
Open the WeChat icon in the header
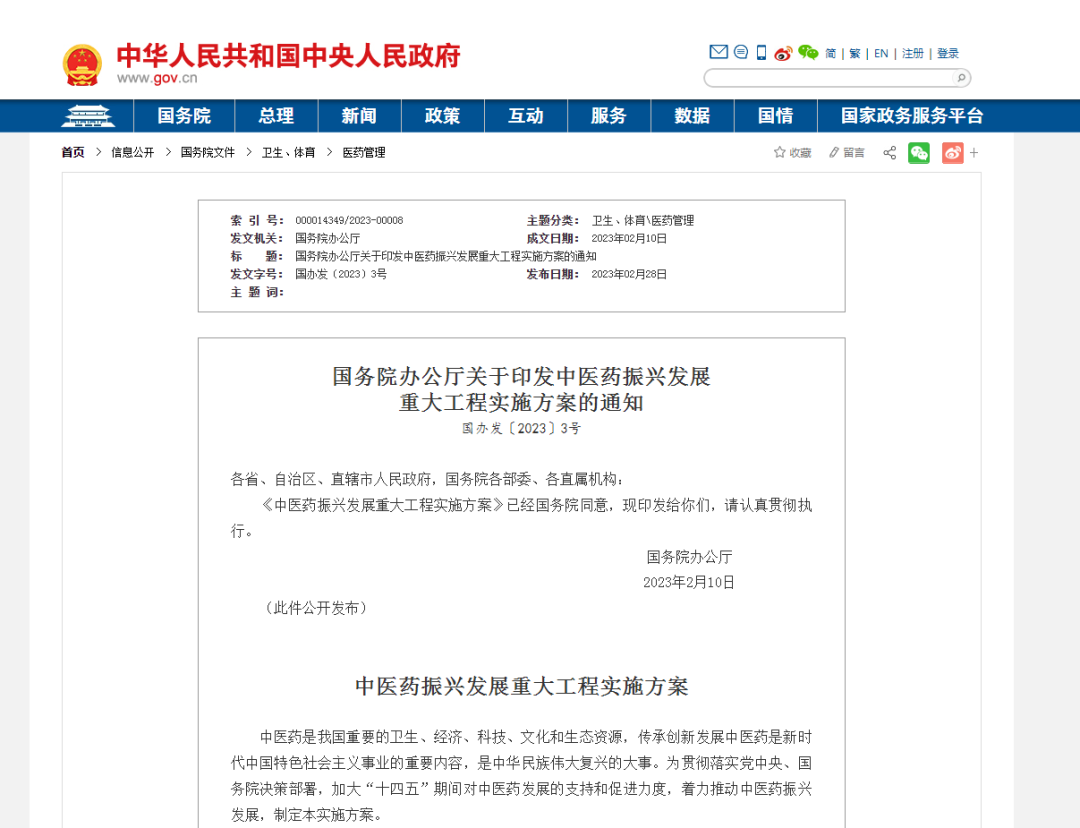coord(807,52)
